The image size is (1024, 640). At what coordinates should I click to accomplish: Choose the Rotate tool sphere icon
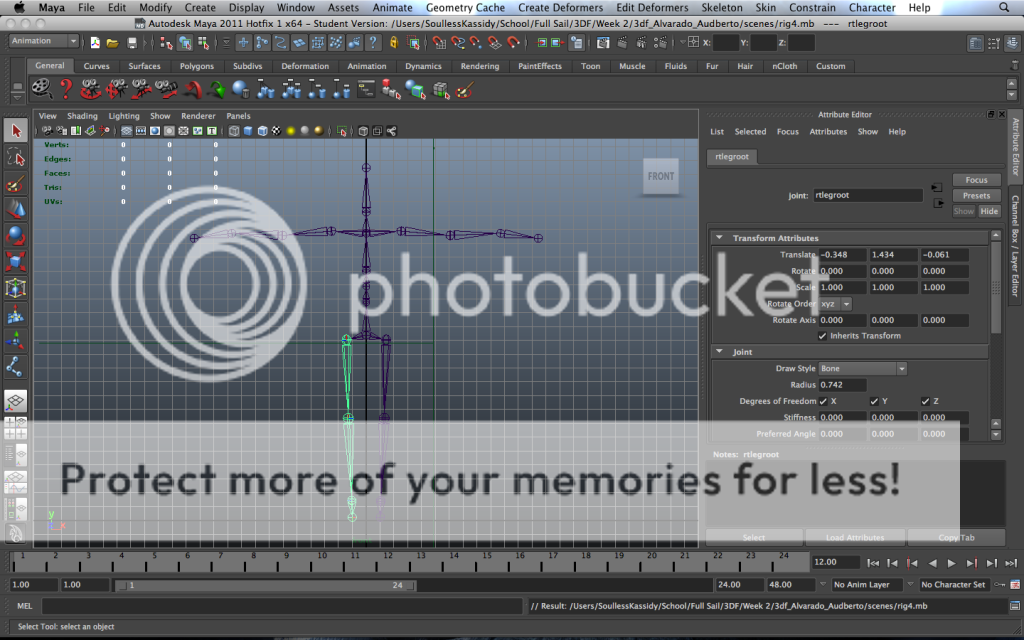(16, 235)
